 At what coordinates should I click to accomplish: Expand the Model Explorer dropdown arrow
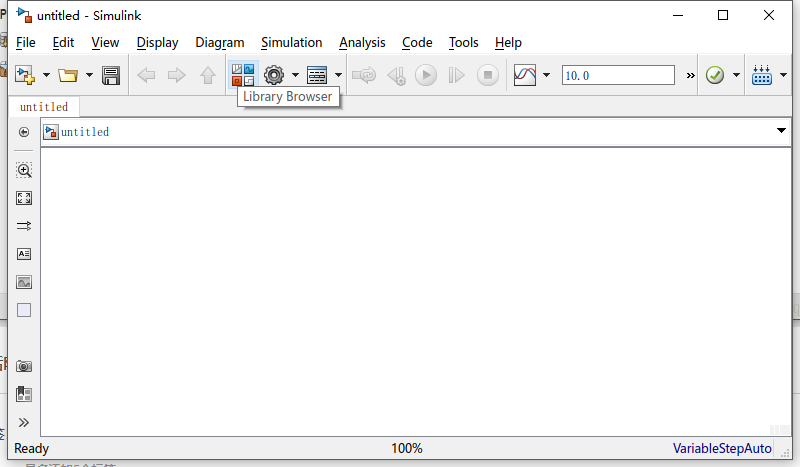coord(338,75)
